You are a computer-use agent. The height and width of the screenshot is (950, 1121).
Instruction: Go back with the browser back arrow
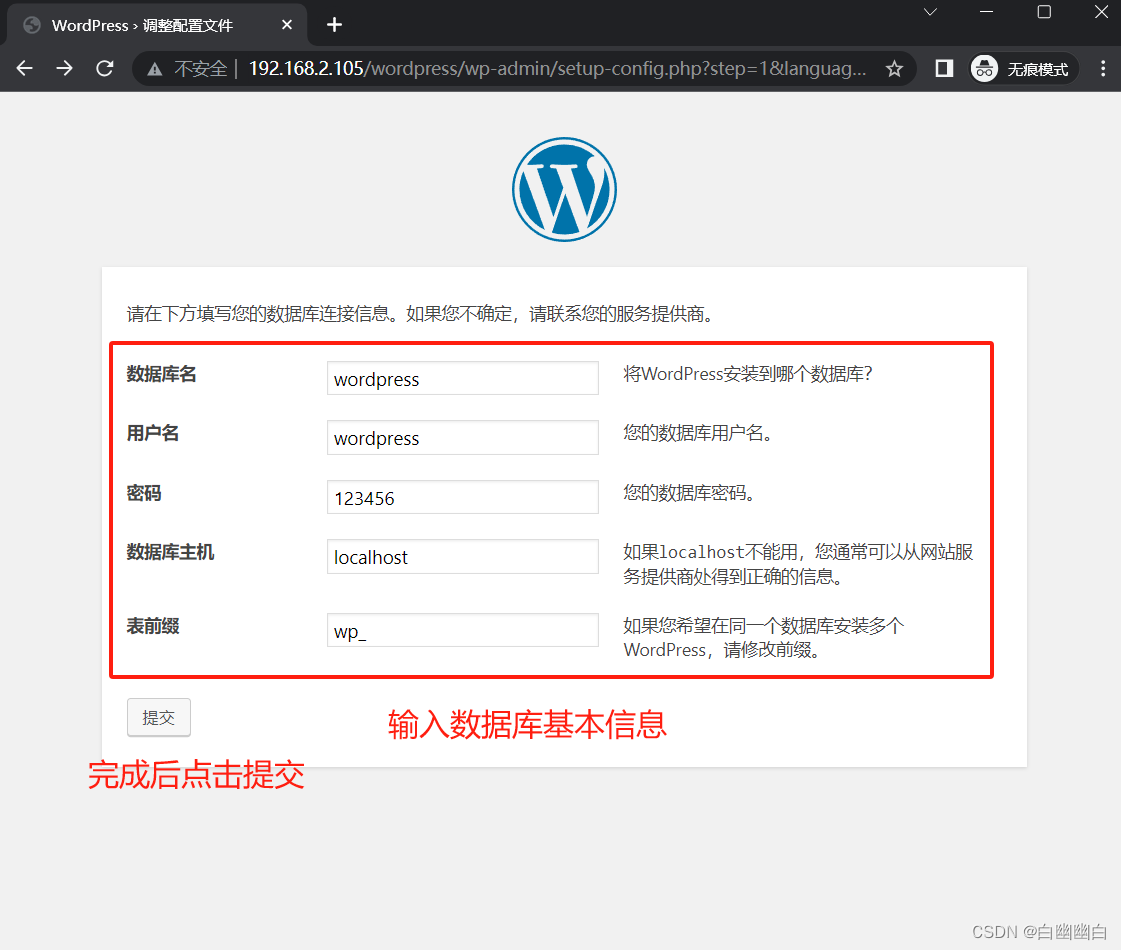24,69
